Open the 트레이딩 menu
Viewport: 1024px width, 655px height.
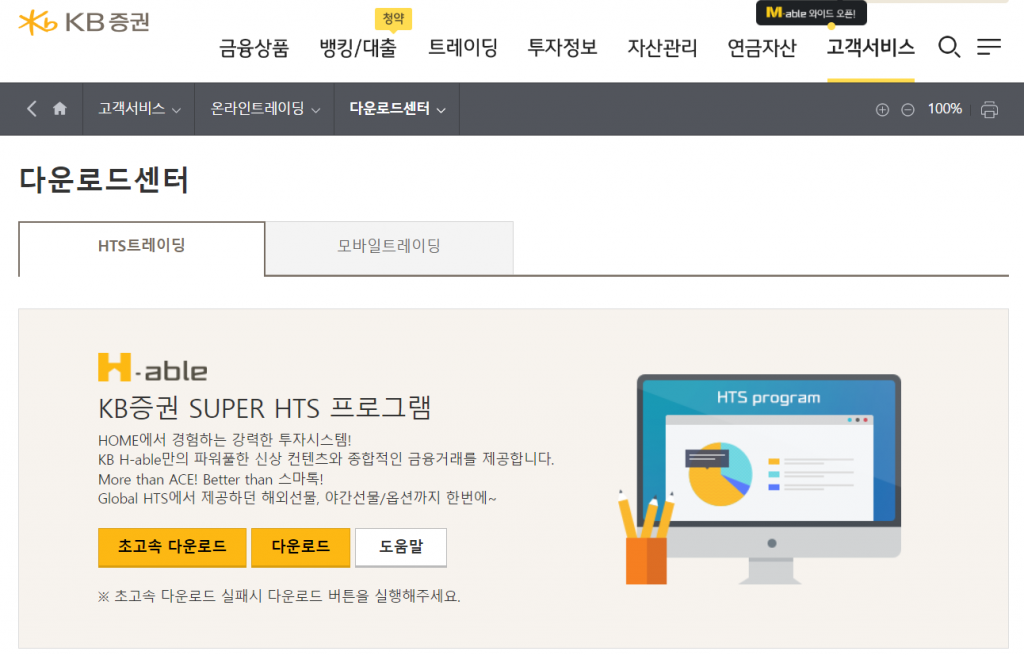462,48
